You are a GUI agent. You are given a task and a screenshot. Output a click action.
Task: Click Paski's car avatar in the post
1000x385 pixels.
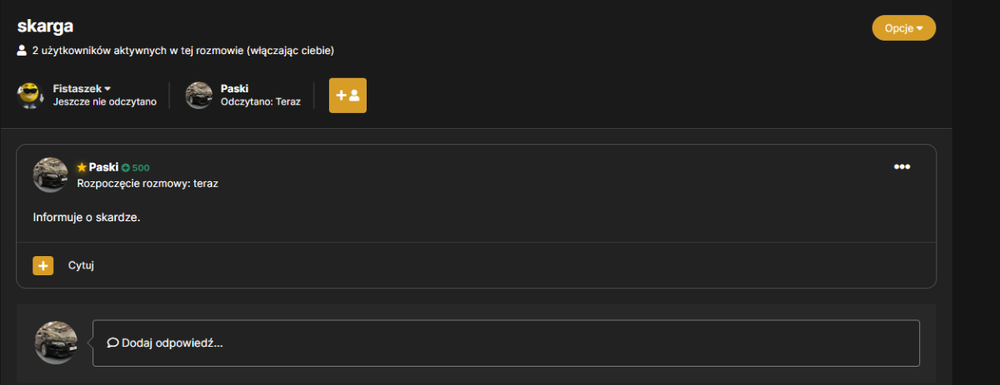[x=50, y=175]
